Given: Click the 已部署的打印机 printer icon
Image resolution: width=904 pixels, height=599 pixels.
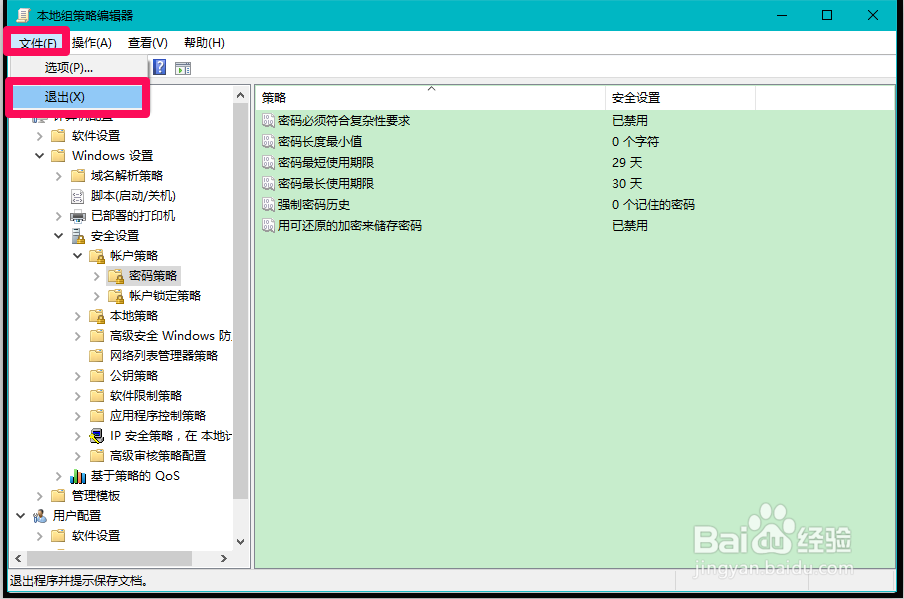Looking at the screenshot, I should pos(78,215).
